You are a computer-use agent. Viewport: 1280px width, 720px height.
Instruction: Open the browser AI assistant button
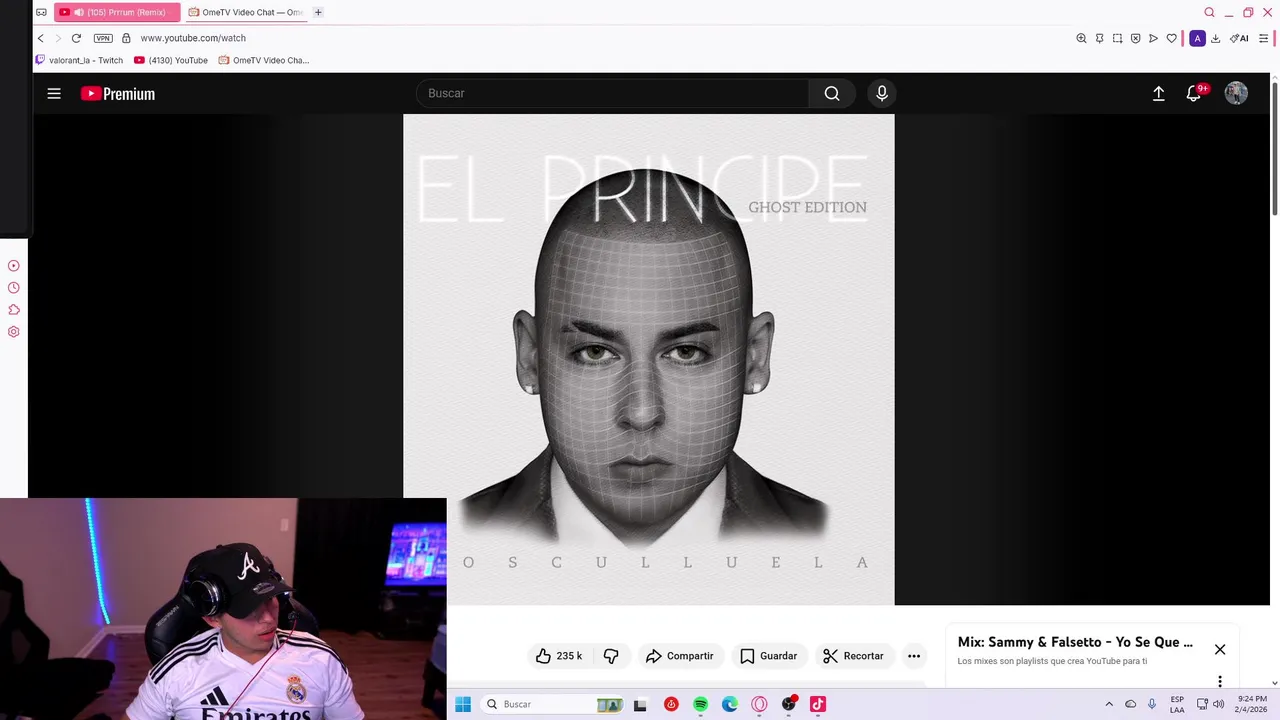[1239, 38]
